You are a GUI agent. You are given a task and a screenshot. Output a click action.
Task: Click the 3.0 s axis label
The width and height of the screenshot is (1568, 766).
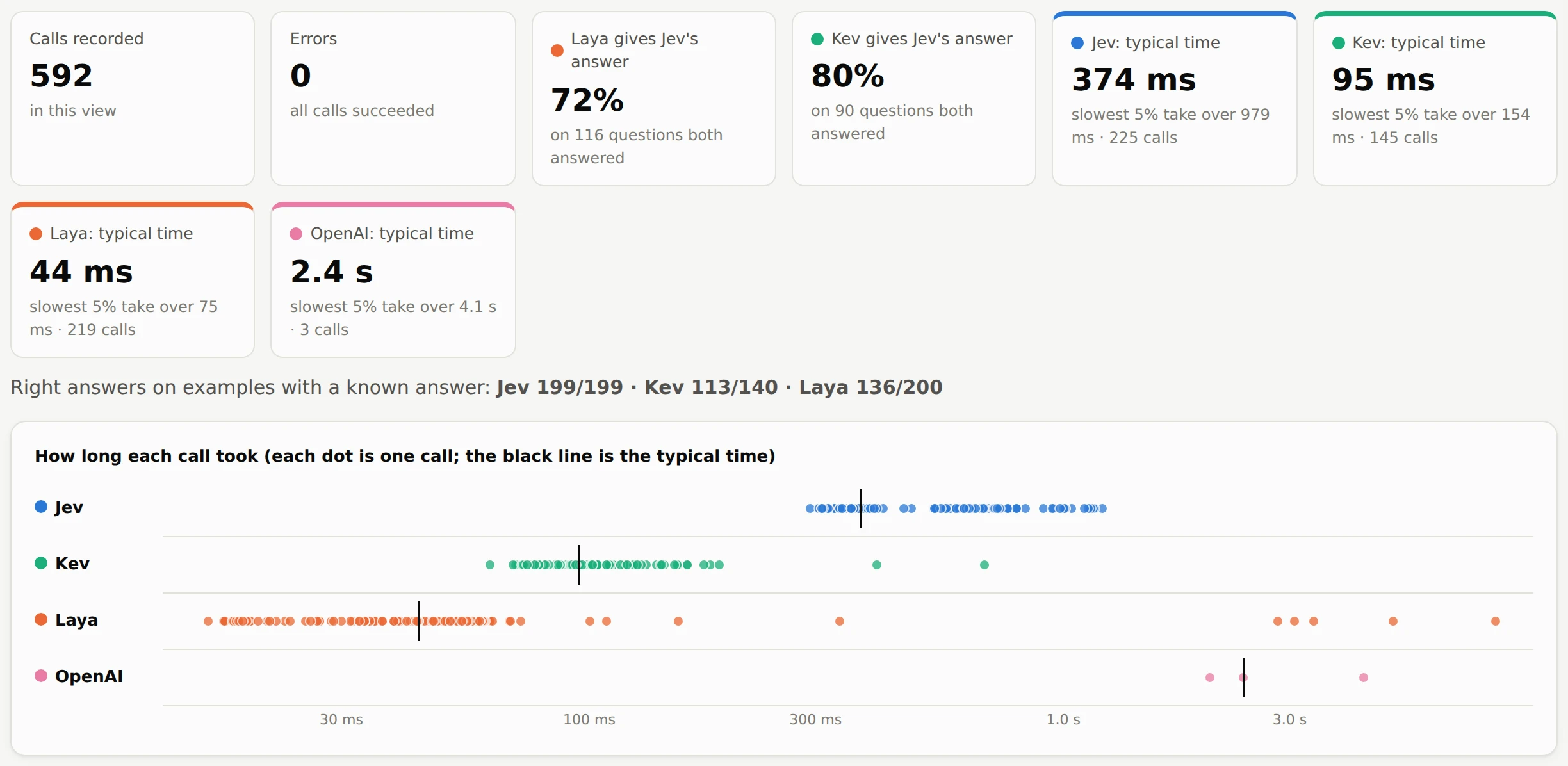[x=1289, y=720]
